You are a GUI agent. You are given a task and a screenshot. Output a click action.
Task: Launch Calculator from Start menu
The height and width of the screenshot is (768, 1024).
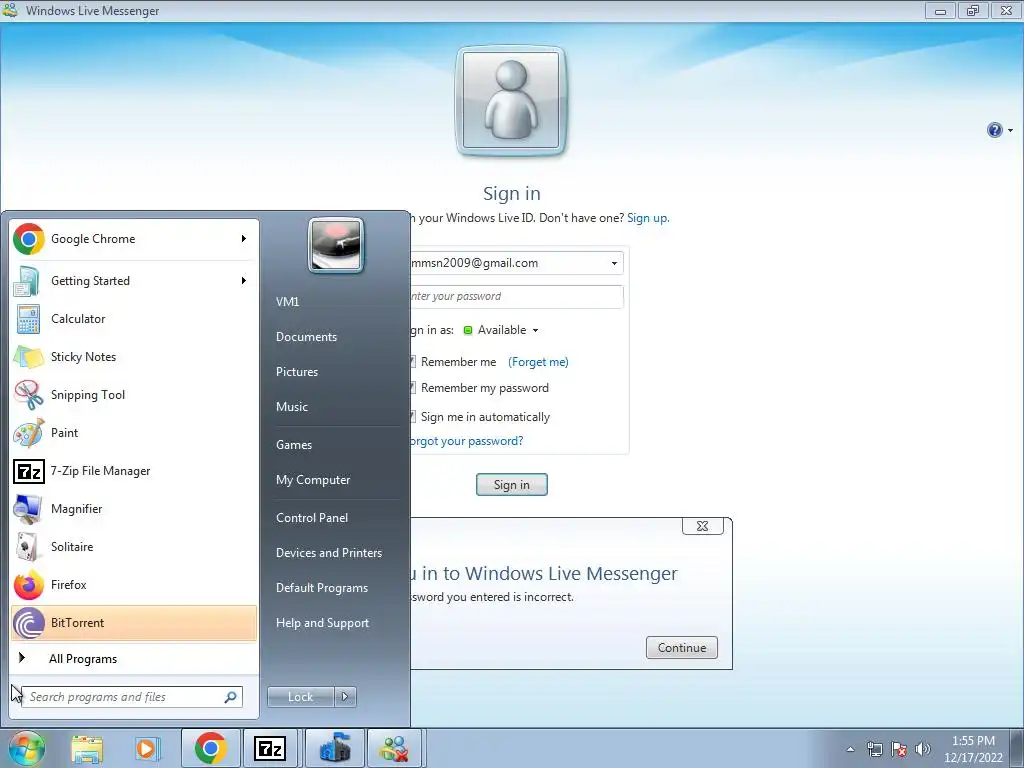click(134, 319)
